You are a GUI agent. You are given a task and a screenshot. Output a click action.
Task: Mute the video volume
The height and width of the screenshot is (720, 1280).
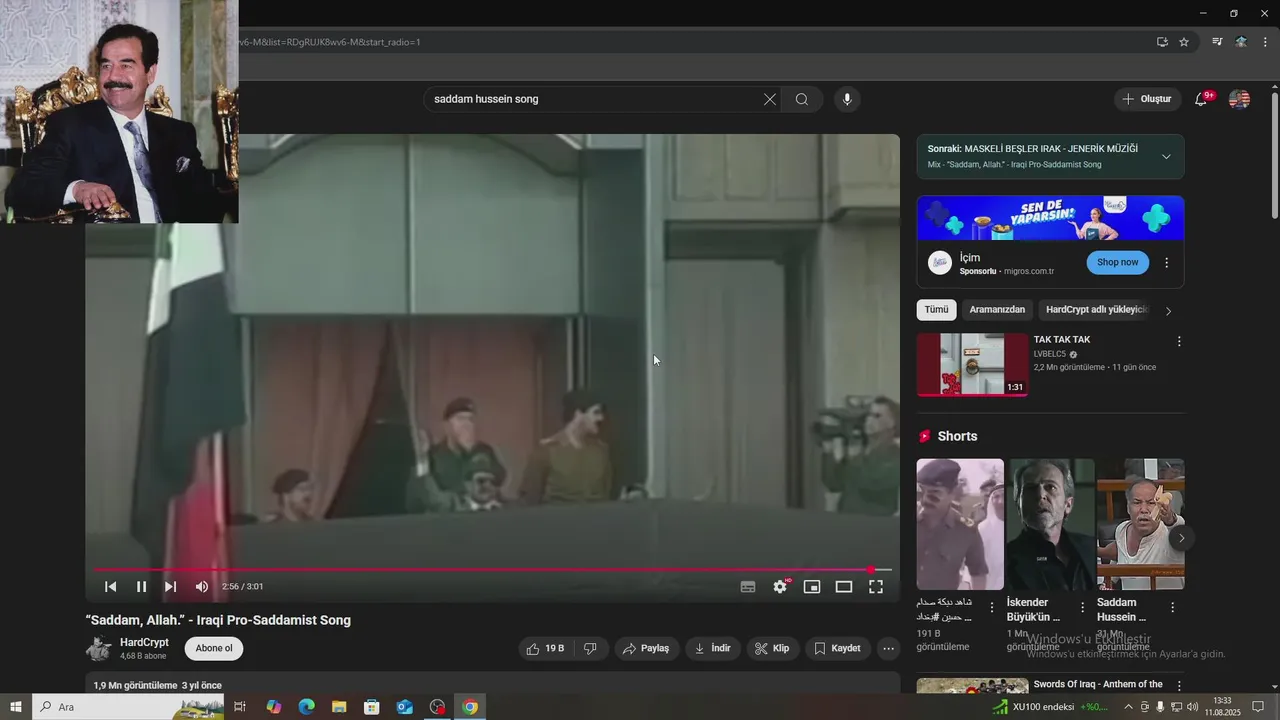coord(202,587)
